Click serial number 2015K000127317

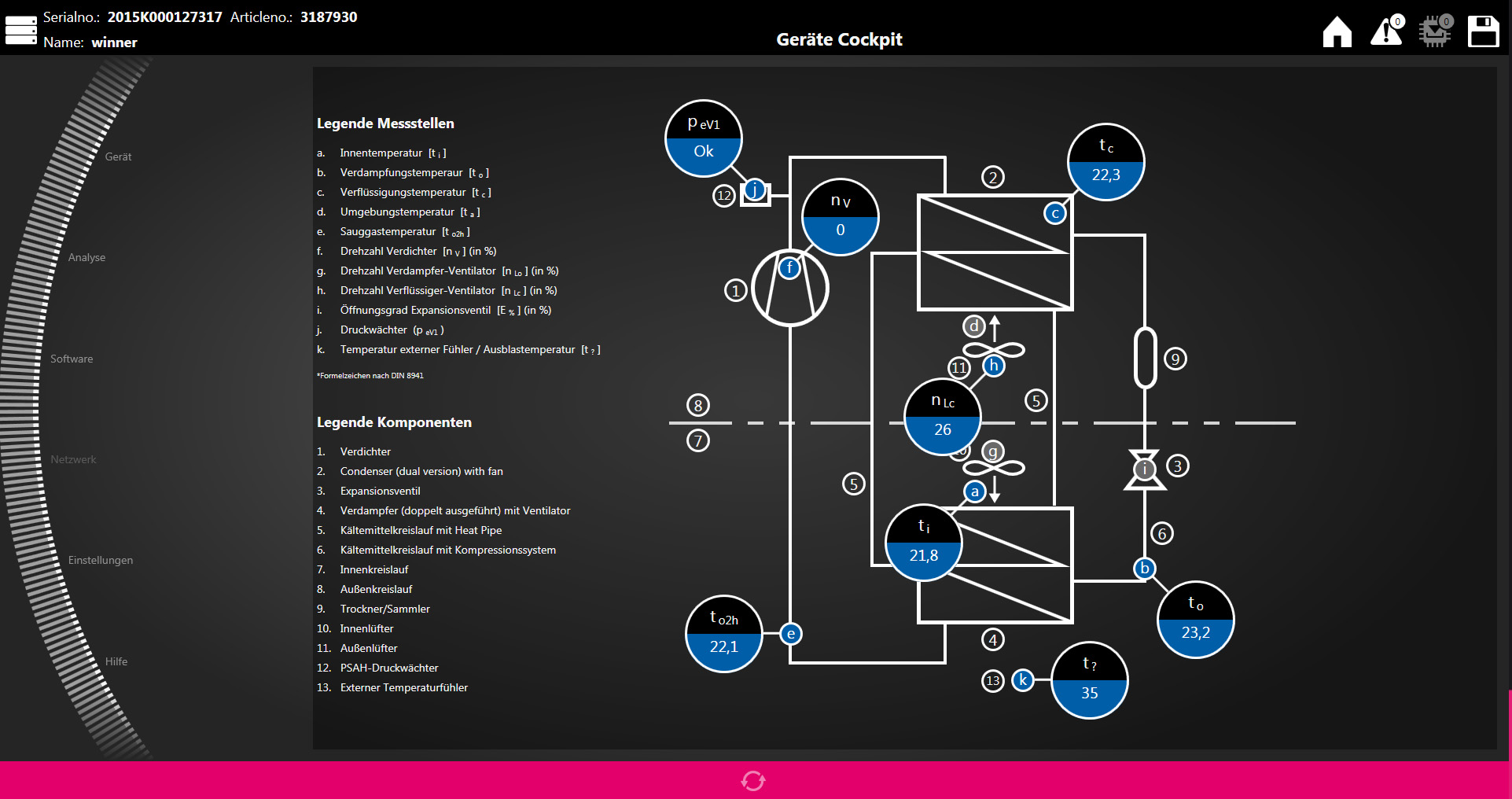[x=164, y=17]
